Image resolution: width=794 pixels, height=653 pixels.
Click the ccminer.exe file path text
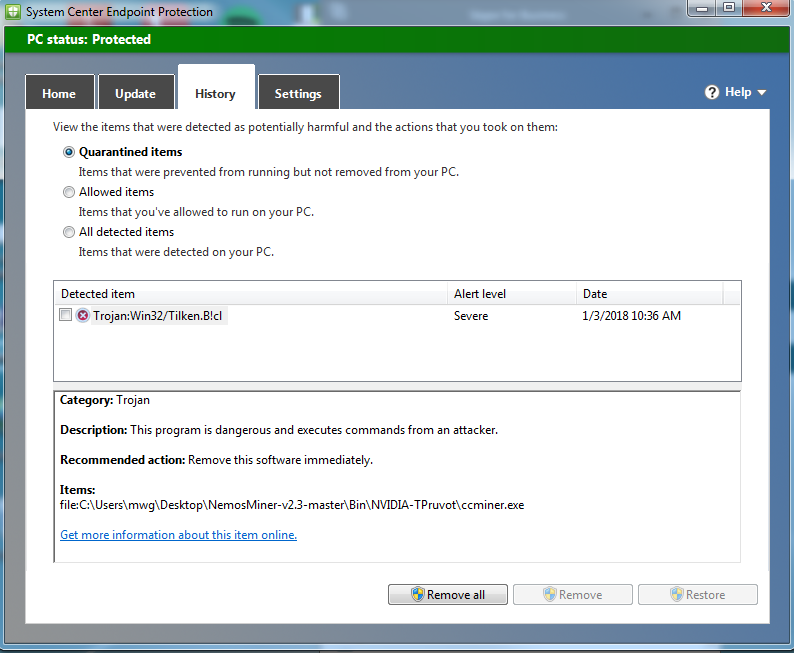tap(292, 505)
